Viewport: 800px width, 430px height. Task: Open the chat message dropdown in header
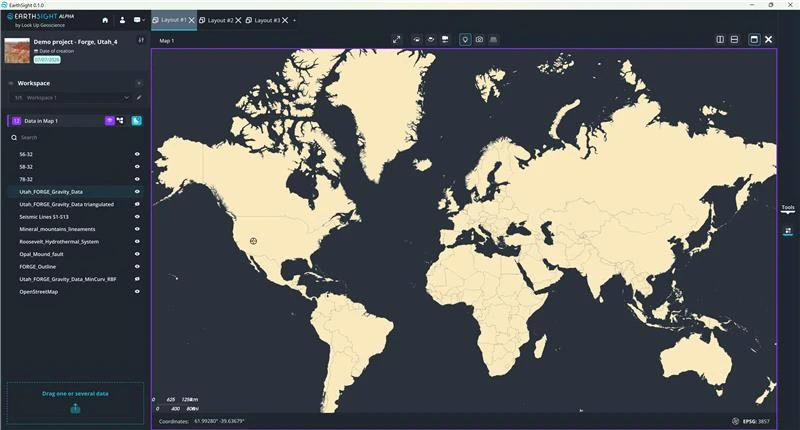pyautogui.click(x=139, y=20)
